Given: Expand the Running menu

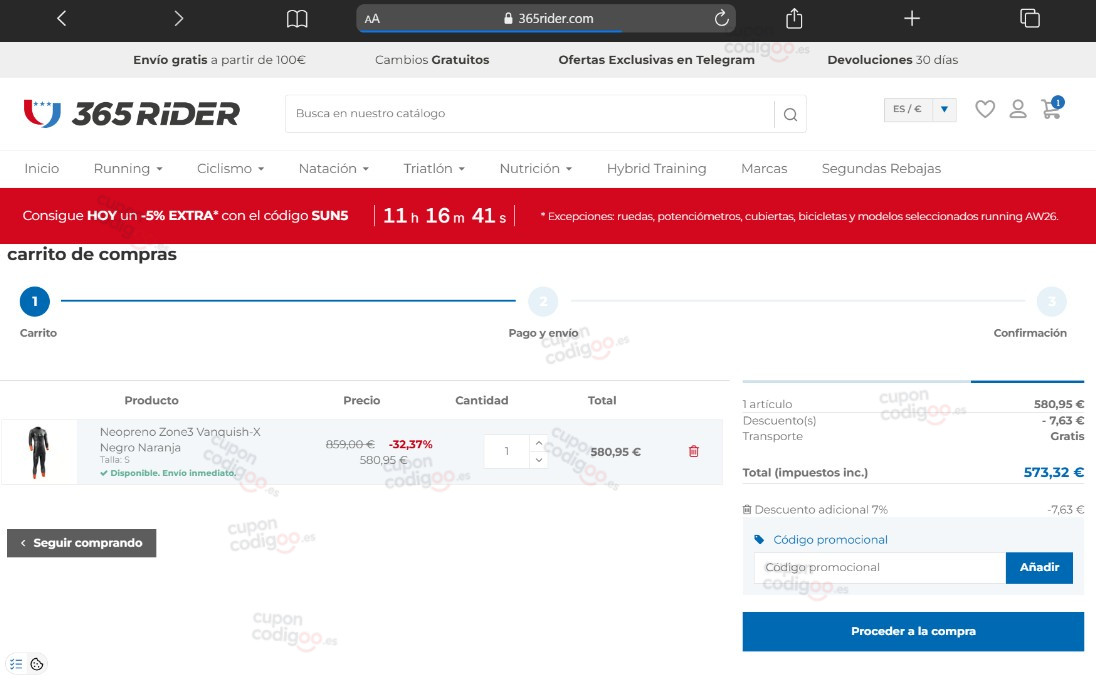Looking at the screenshot, I should tap(128, 168).
